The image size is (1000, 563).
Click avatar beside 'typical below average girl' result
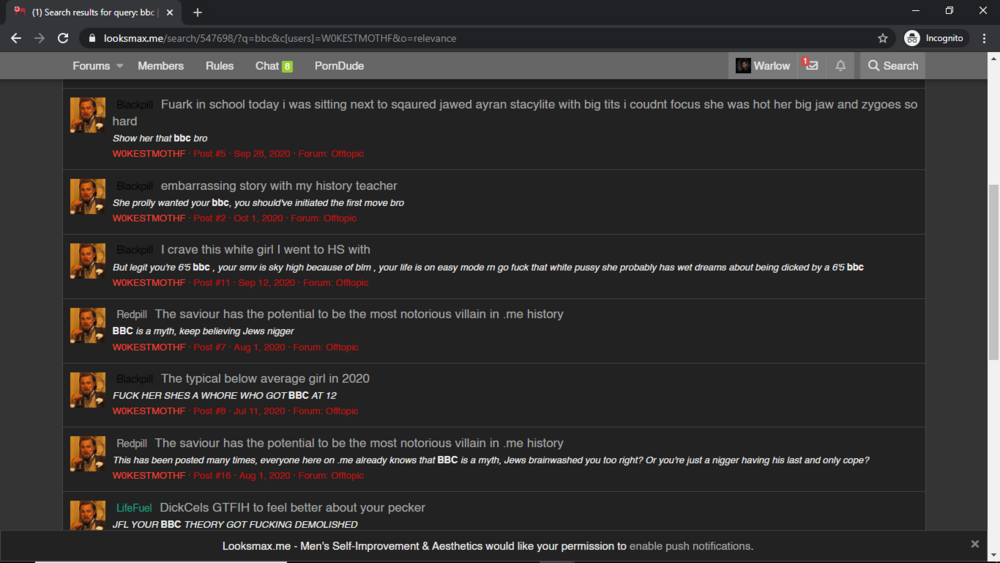point(87,389)
